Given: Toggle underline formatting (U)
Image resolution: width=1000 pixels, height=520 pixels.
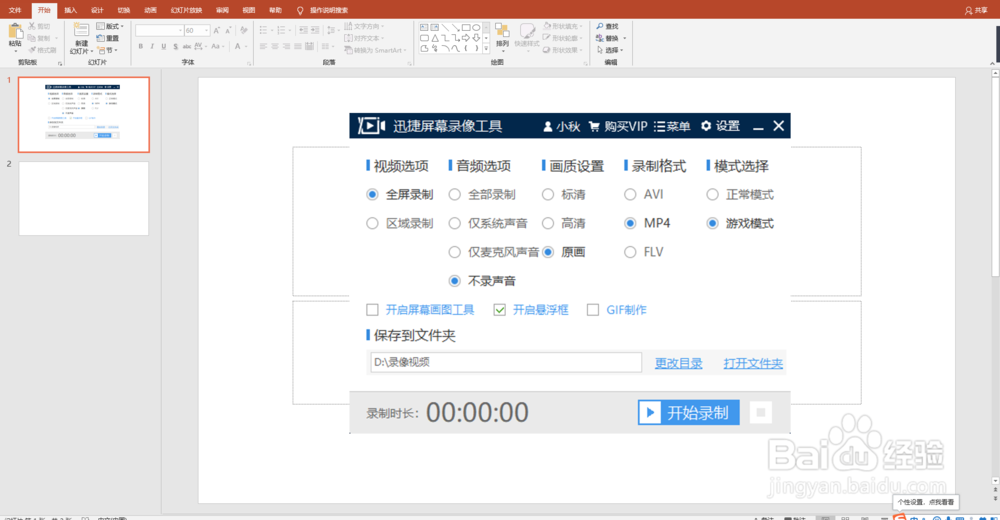Looking at the screenshot, I should (x=164, y=47).
